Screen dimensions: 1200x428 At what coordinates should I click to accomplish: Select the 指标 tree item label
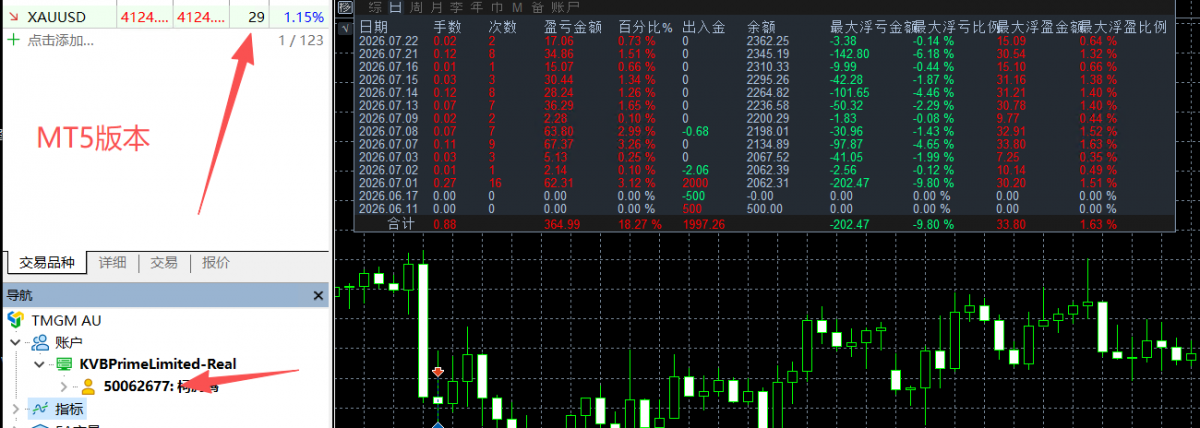(69, 408)
